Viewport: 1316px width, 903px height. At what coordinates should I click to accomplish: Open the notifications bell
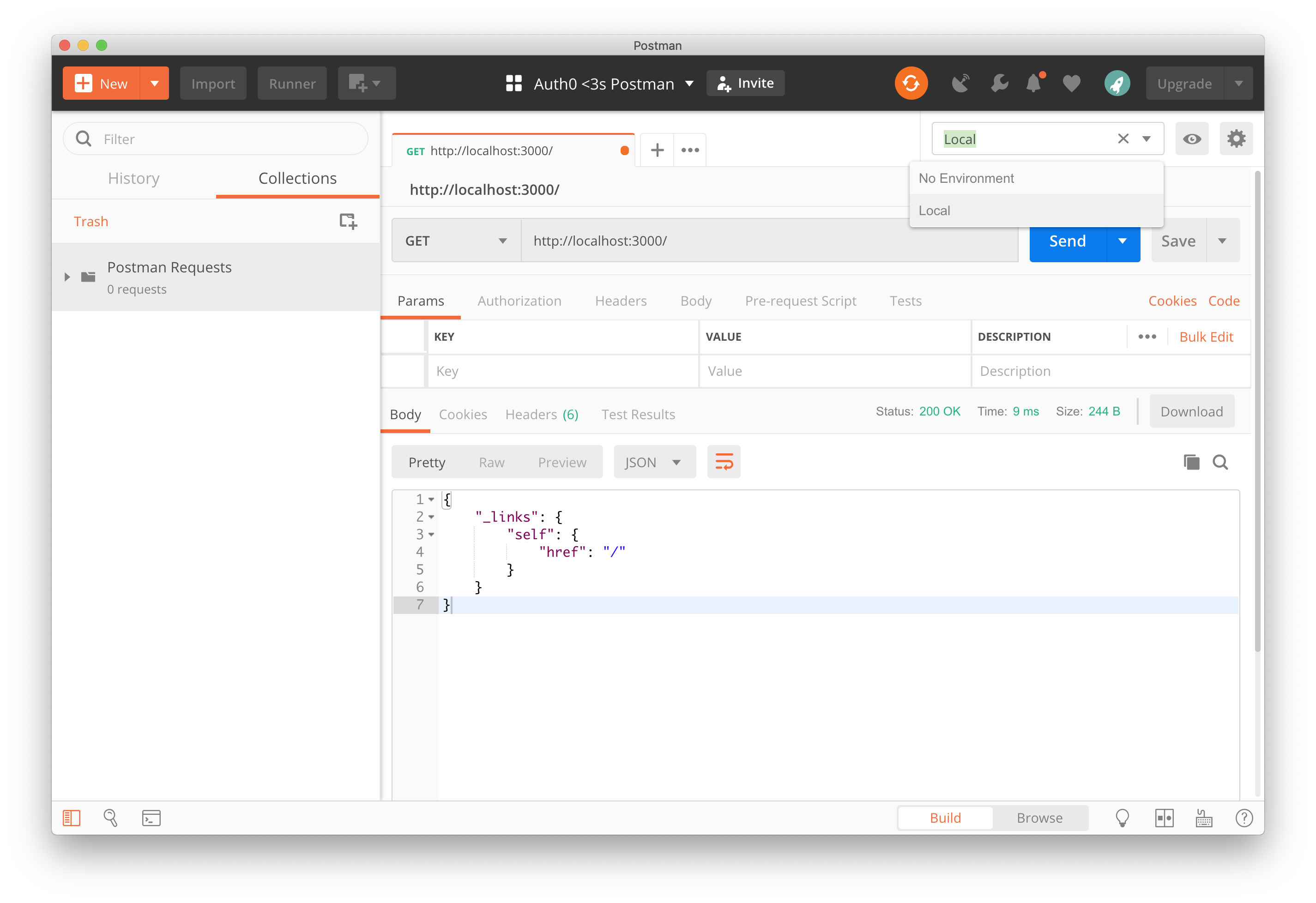click(1034, 84)
